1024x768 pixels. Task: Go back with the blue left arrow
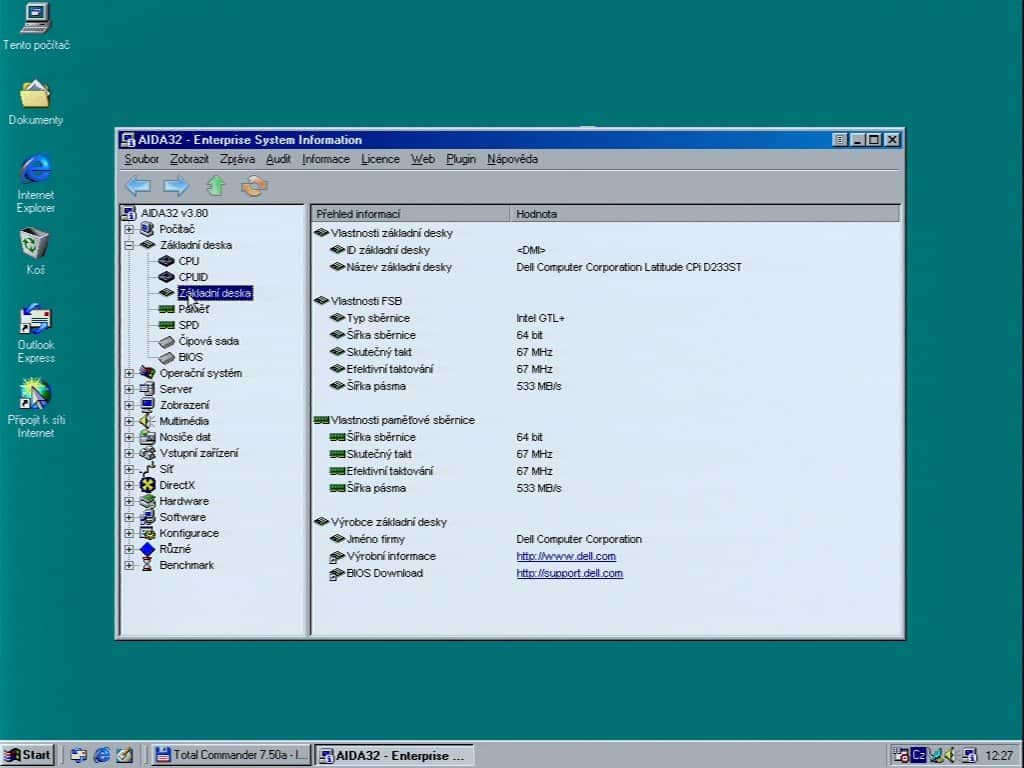(138, 186)
